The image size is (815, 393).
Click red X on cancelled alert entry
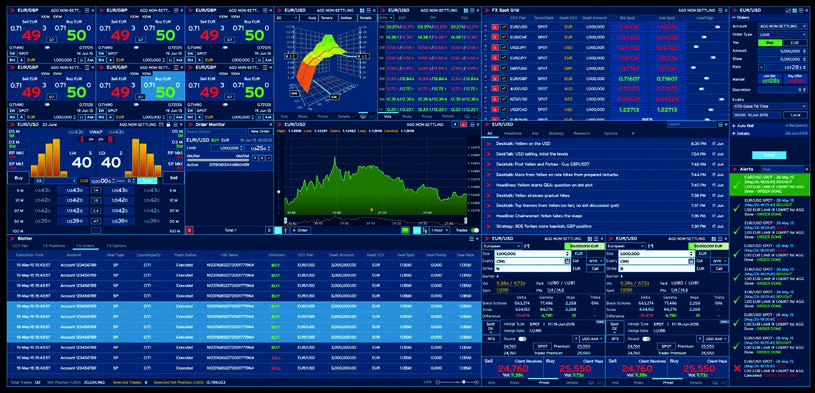point(736,368)
